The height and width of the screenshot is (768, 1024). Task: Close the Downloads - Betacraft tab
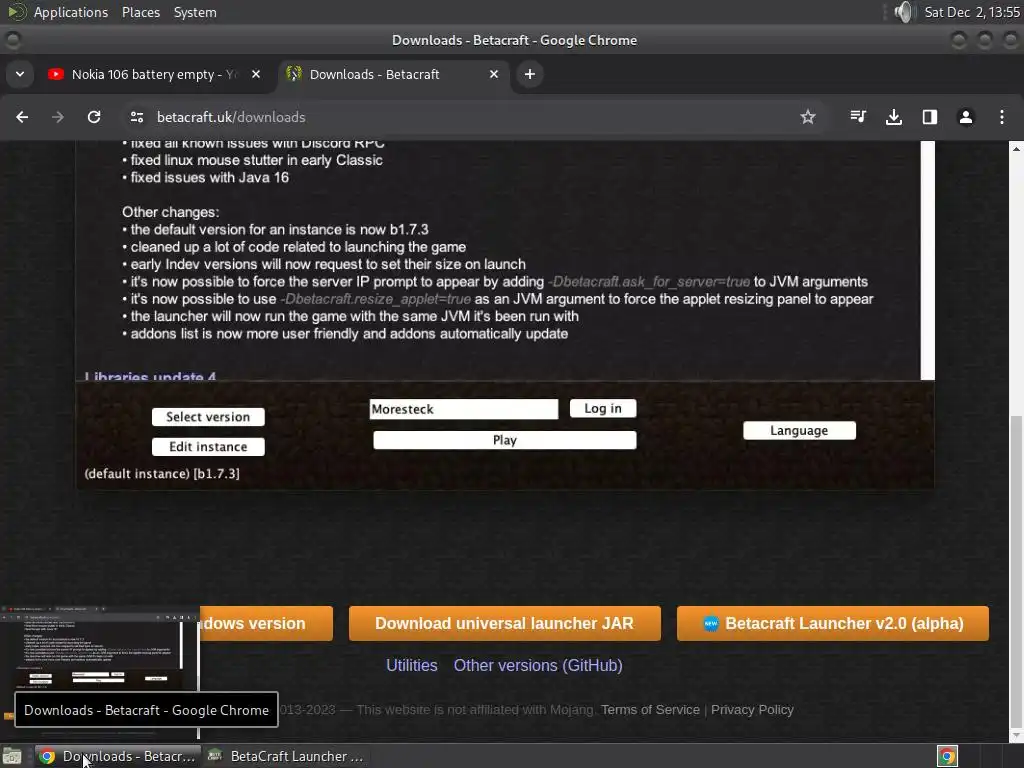[494, 74]
